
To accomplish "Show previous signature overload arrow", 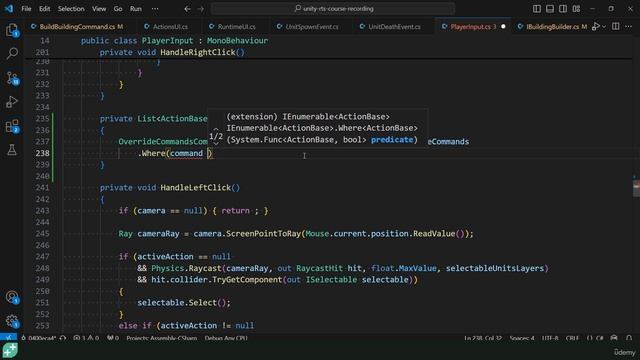I will 216,129.
